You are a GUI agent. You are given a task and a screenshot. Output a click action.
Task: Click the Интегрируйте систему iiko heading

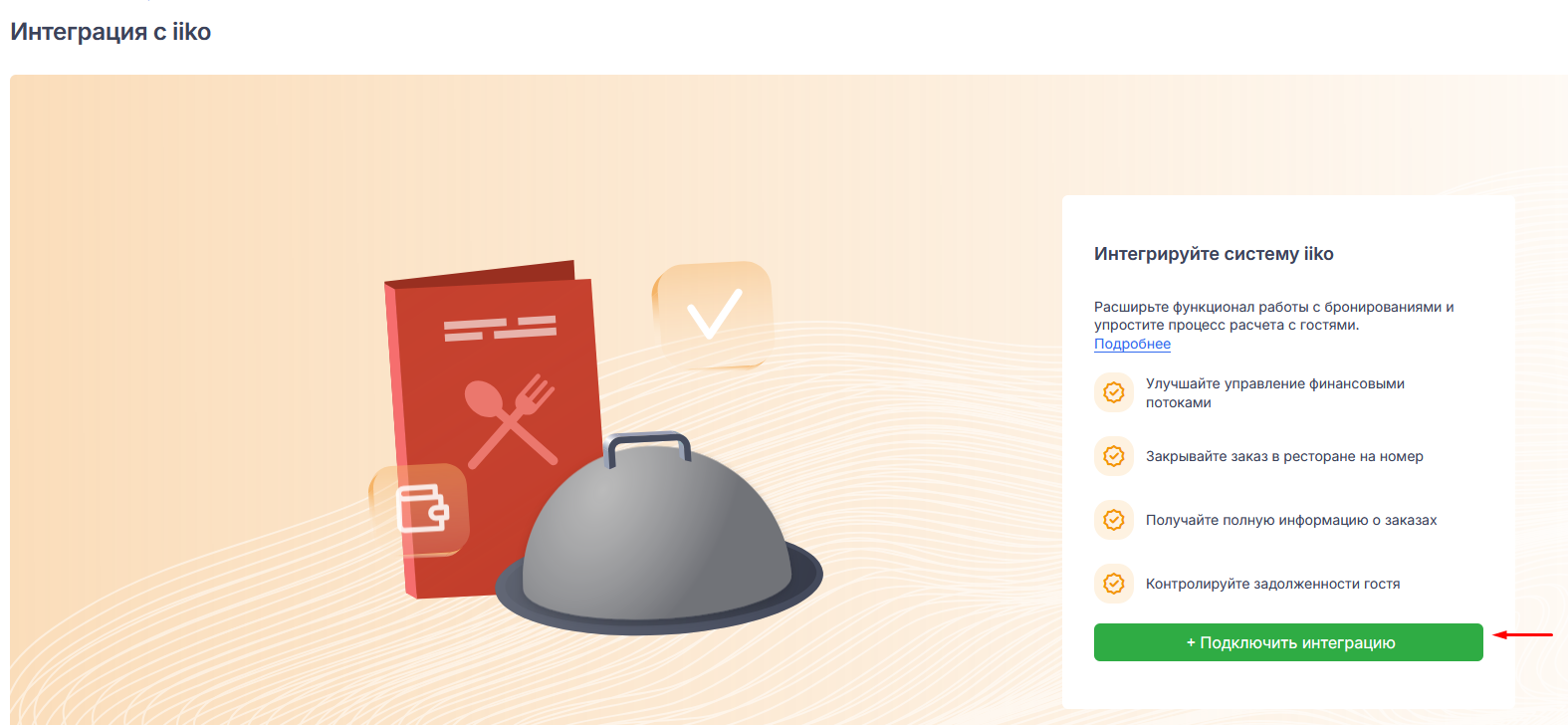[1214, 254]
